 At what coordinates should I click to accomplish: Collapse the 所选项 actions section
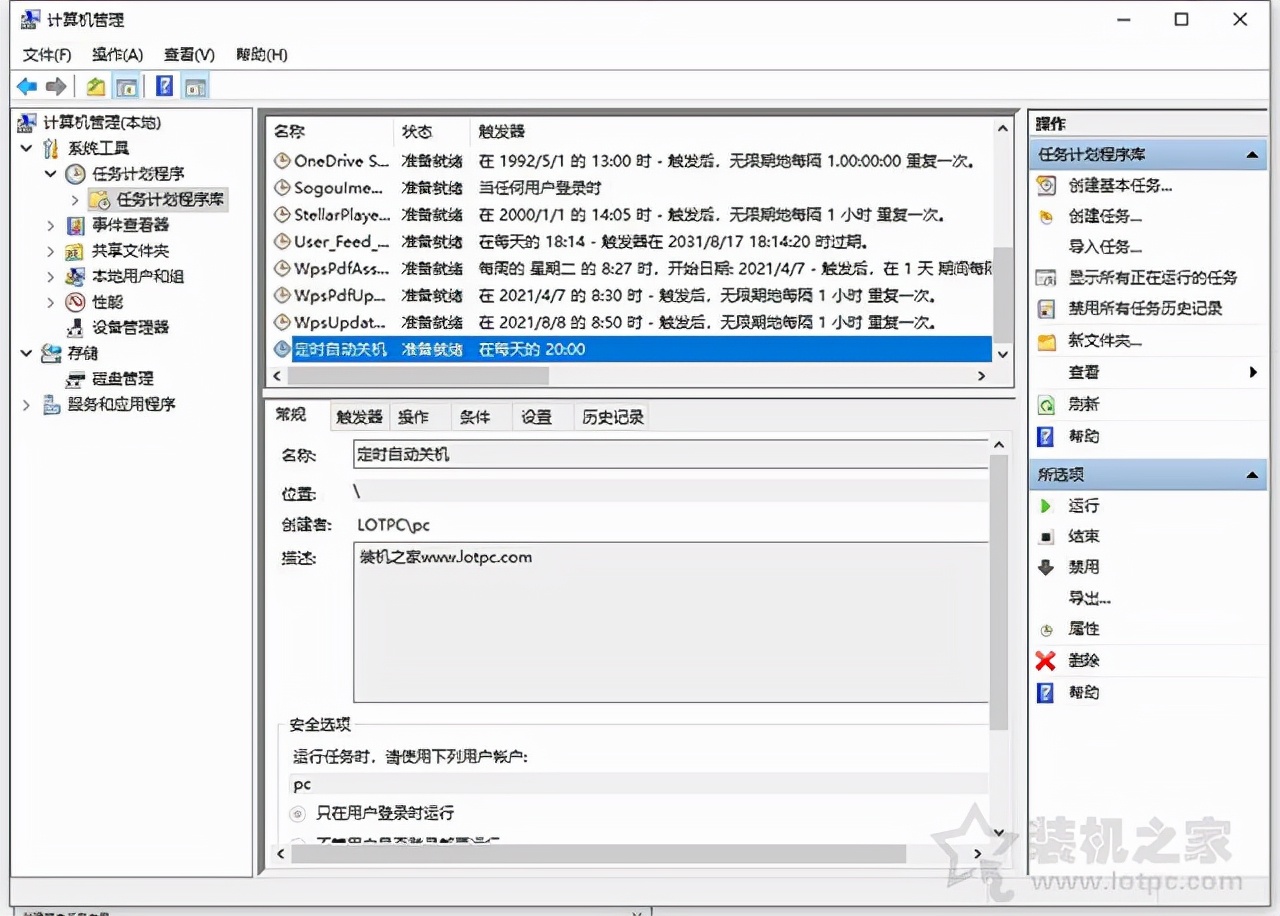click(1251, 474)
